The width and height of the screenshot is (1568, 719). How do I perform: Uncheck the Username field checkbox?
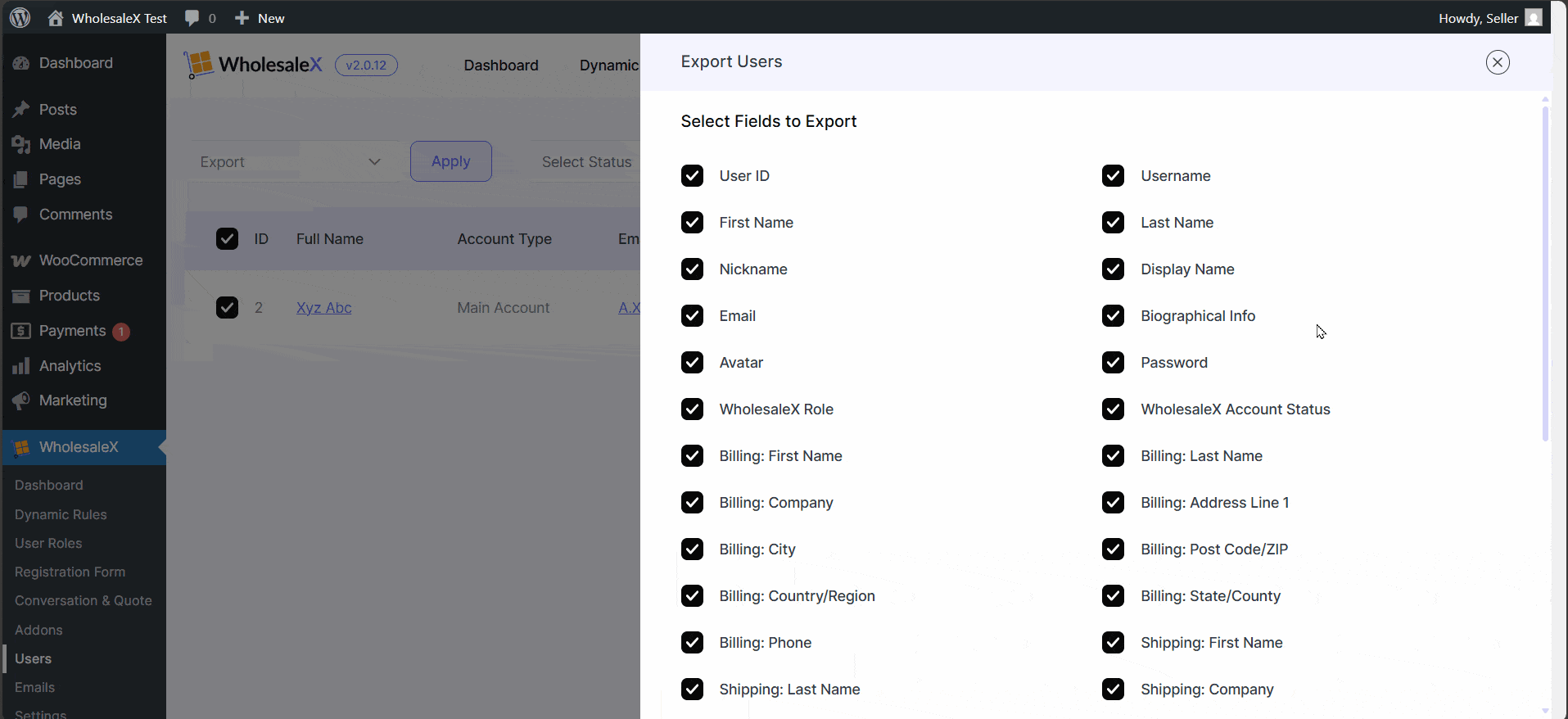click(1113, 176)
